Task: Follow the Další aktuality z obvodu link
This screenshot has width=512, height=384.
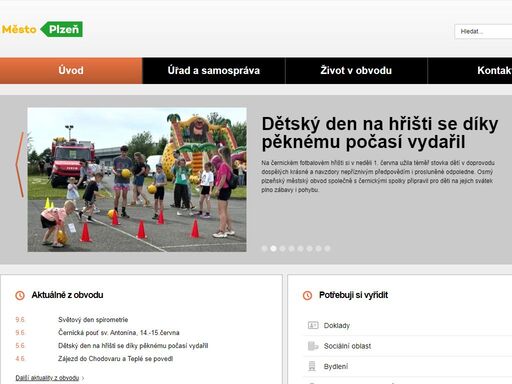Action: 47,378
